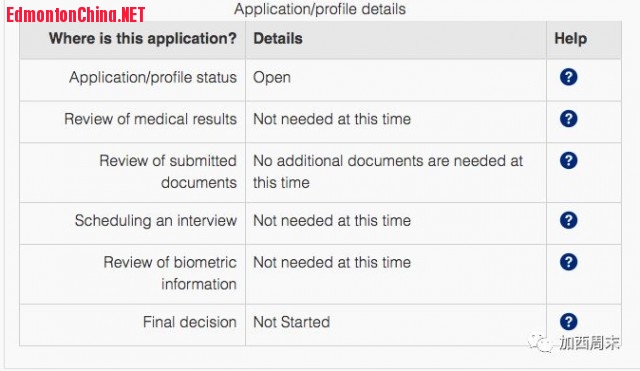The height and width of the screenshot is (371, 640).
Task: Click the "Scheduling an interview" row label
Action: tap(156, 220)
